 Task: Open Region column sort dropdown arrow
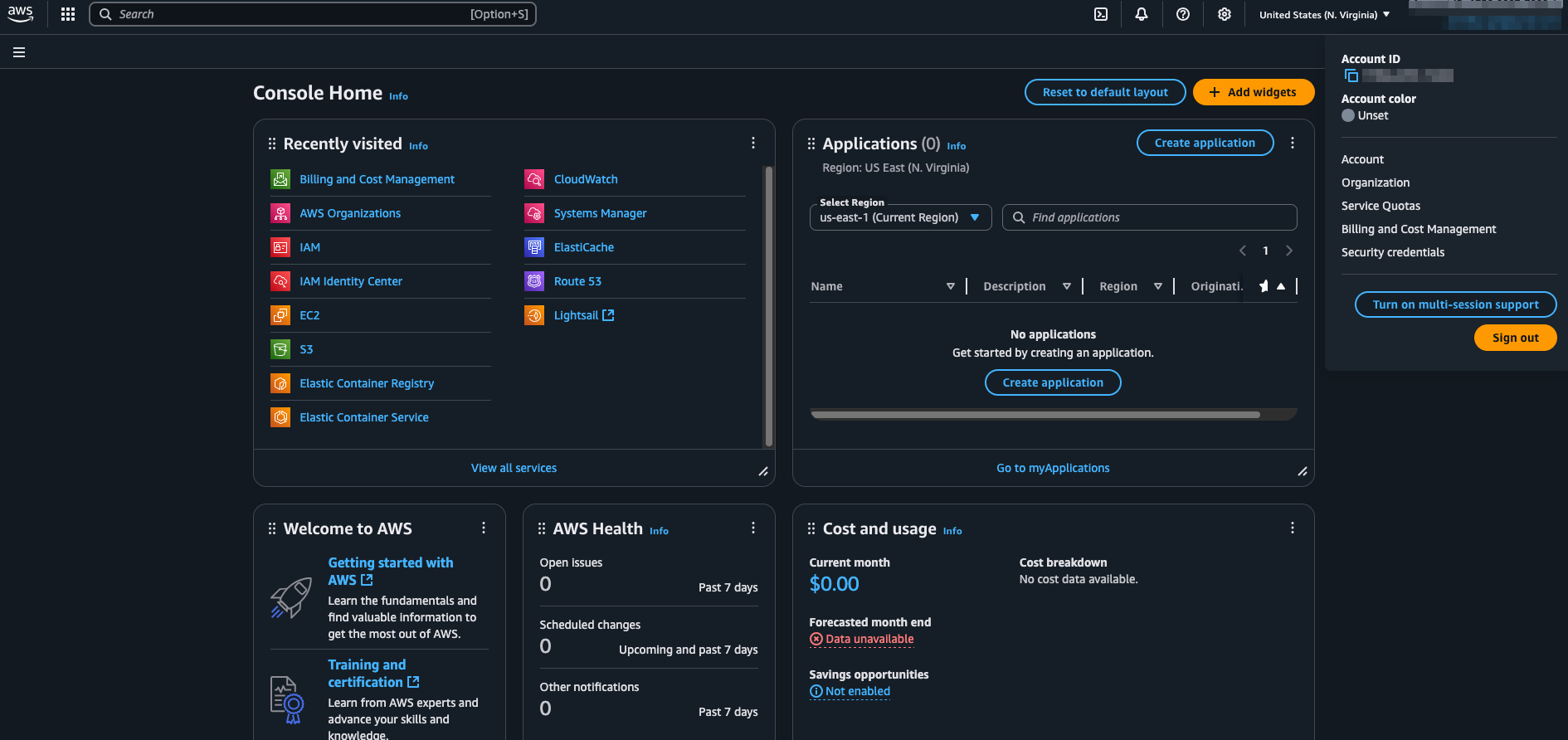1158,286
